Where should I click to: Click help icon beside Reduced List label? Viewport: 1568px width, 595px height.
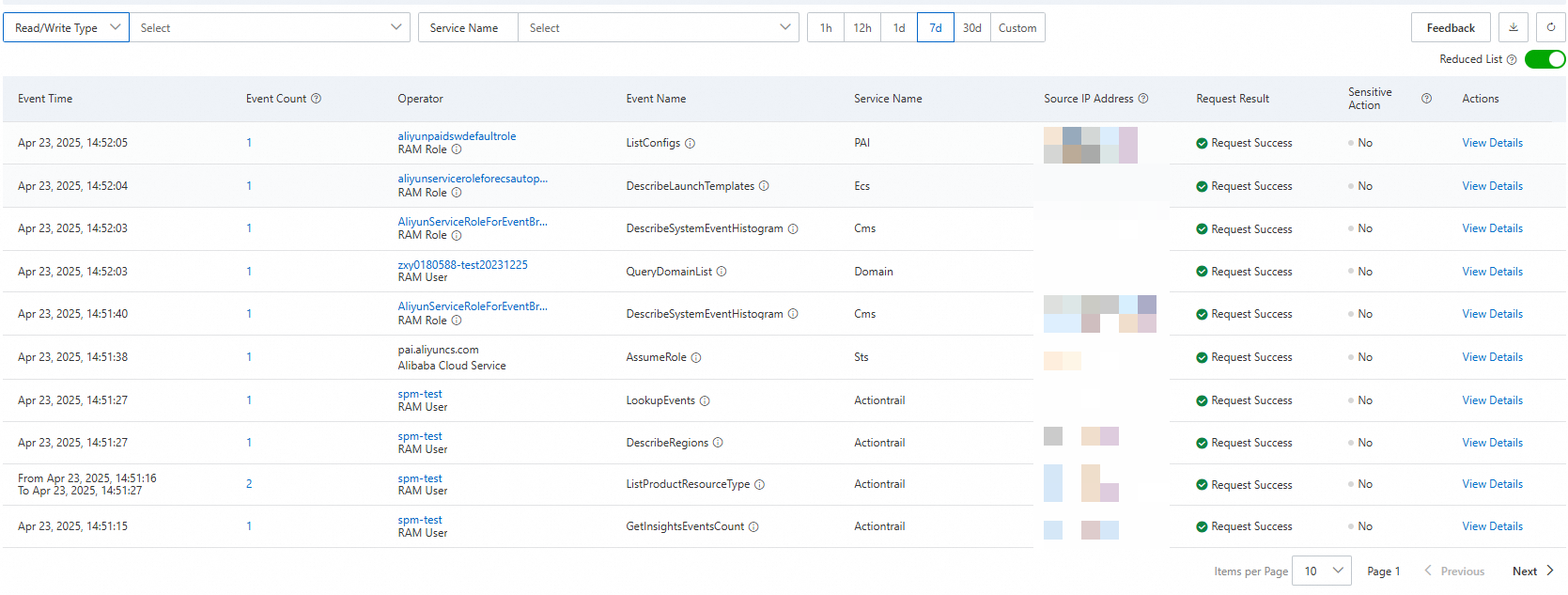[x=1512, y=60]
